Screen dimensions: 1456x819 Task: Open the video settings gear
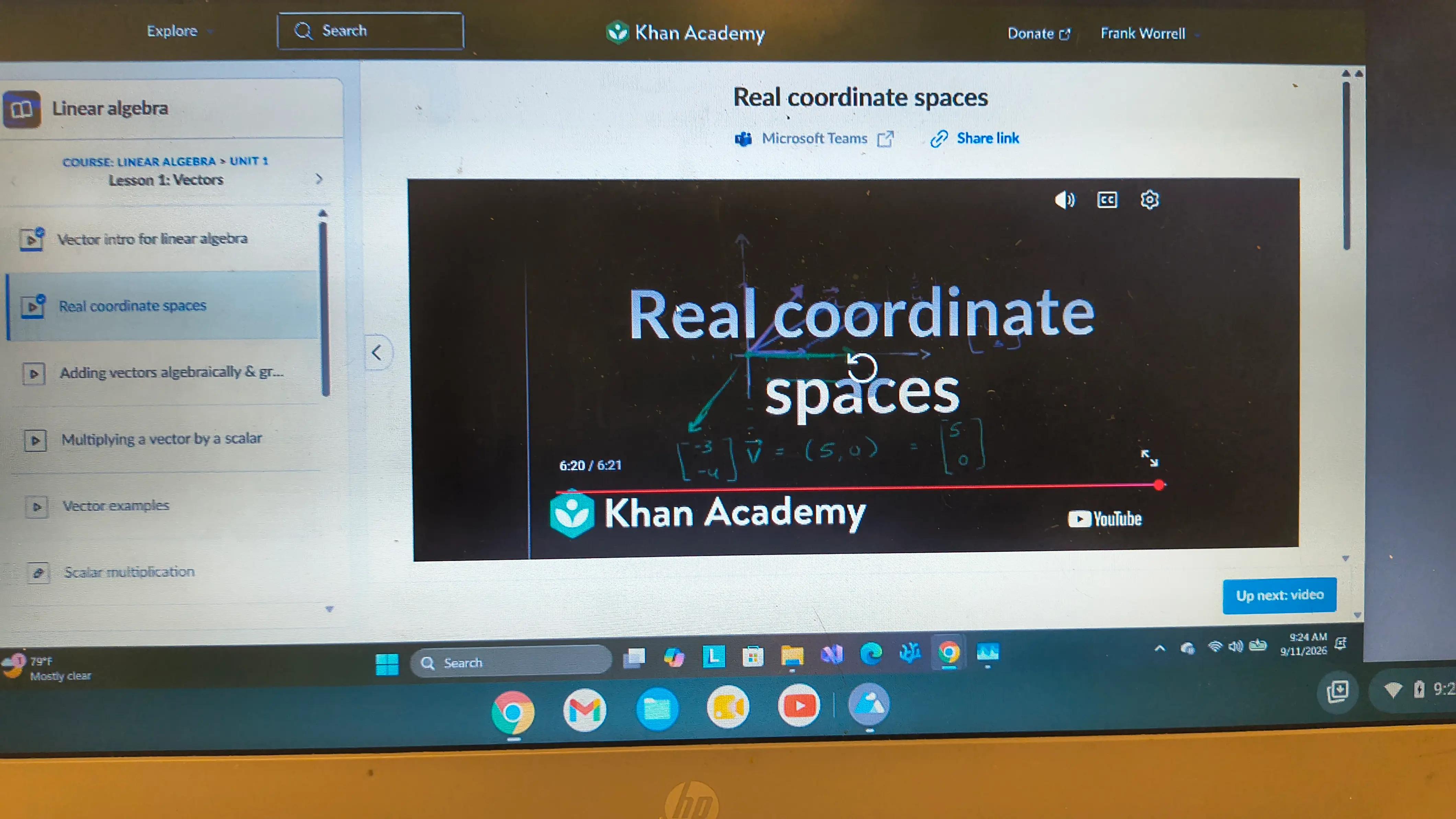(x=1149, y=200)
